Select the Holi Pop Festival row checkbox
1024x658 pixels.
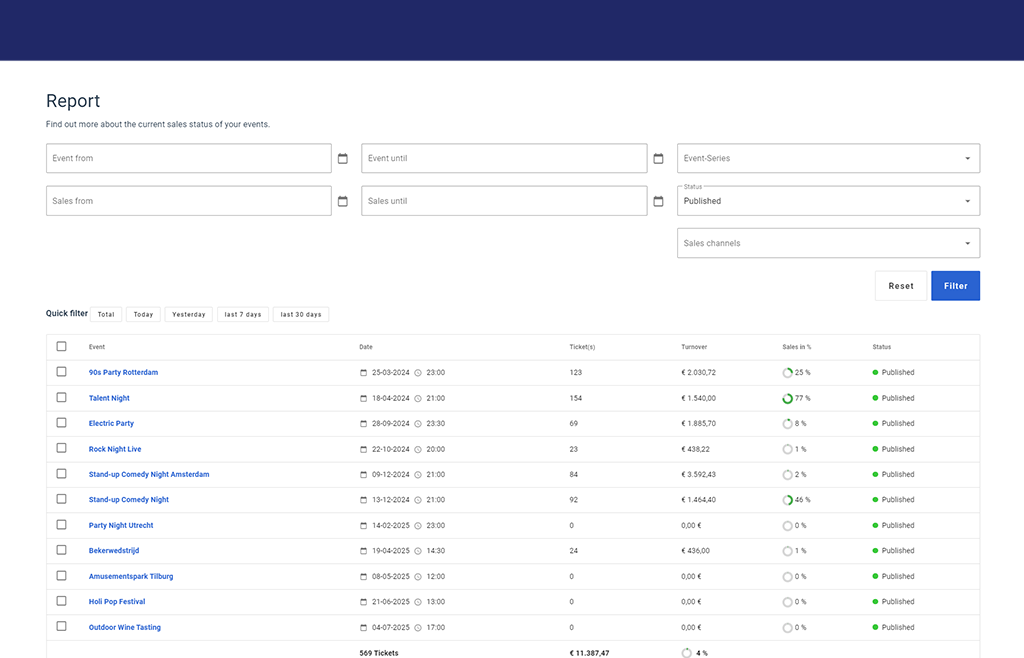62,602
